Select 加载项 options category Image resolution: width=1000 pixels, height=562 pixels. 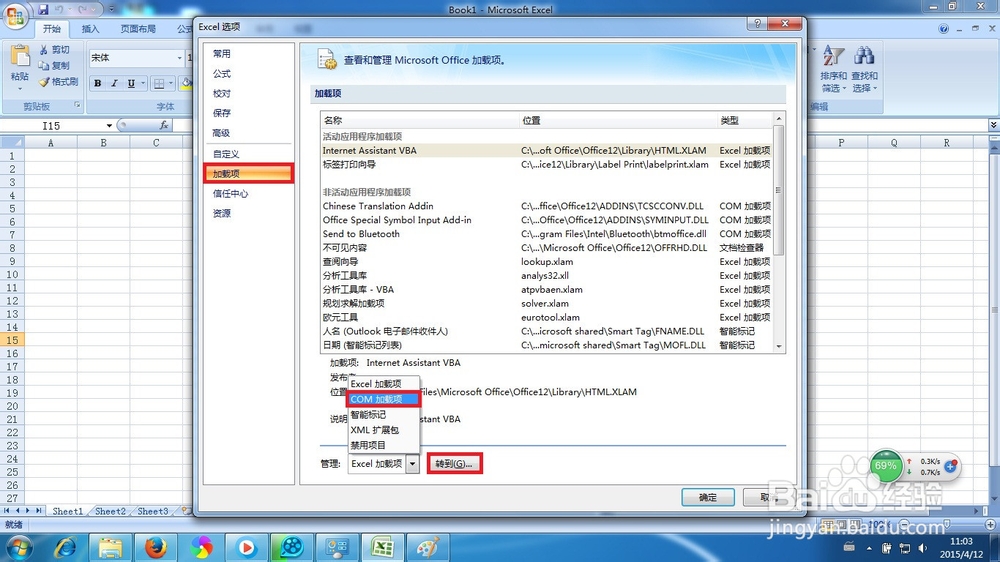click(248, 174)
